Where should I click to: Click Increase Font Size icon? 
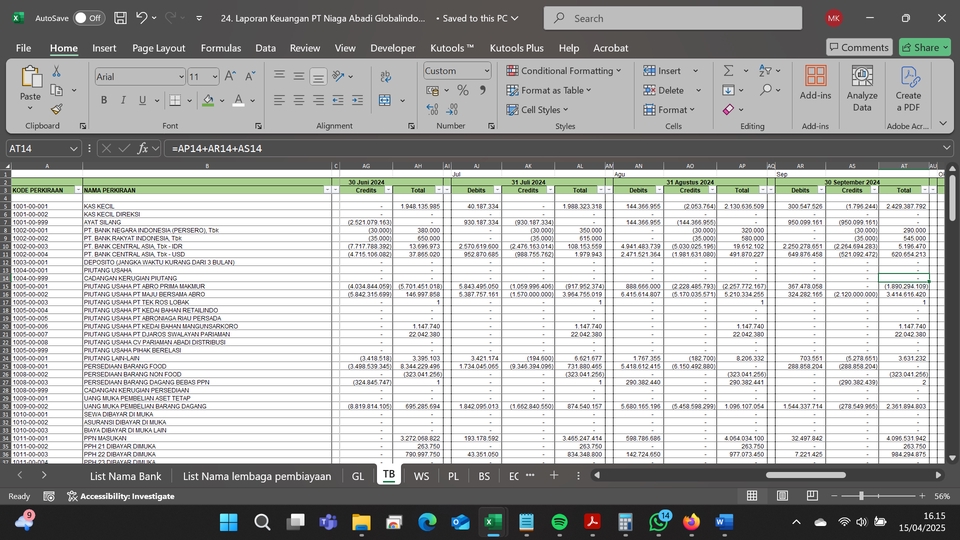click(x=230, y=76)
